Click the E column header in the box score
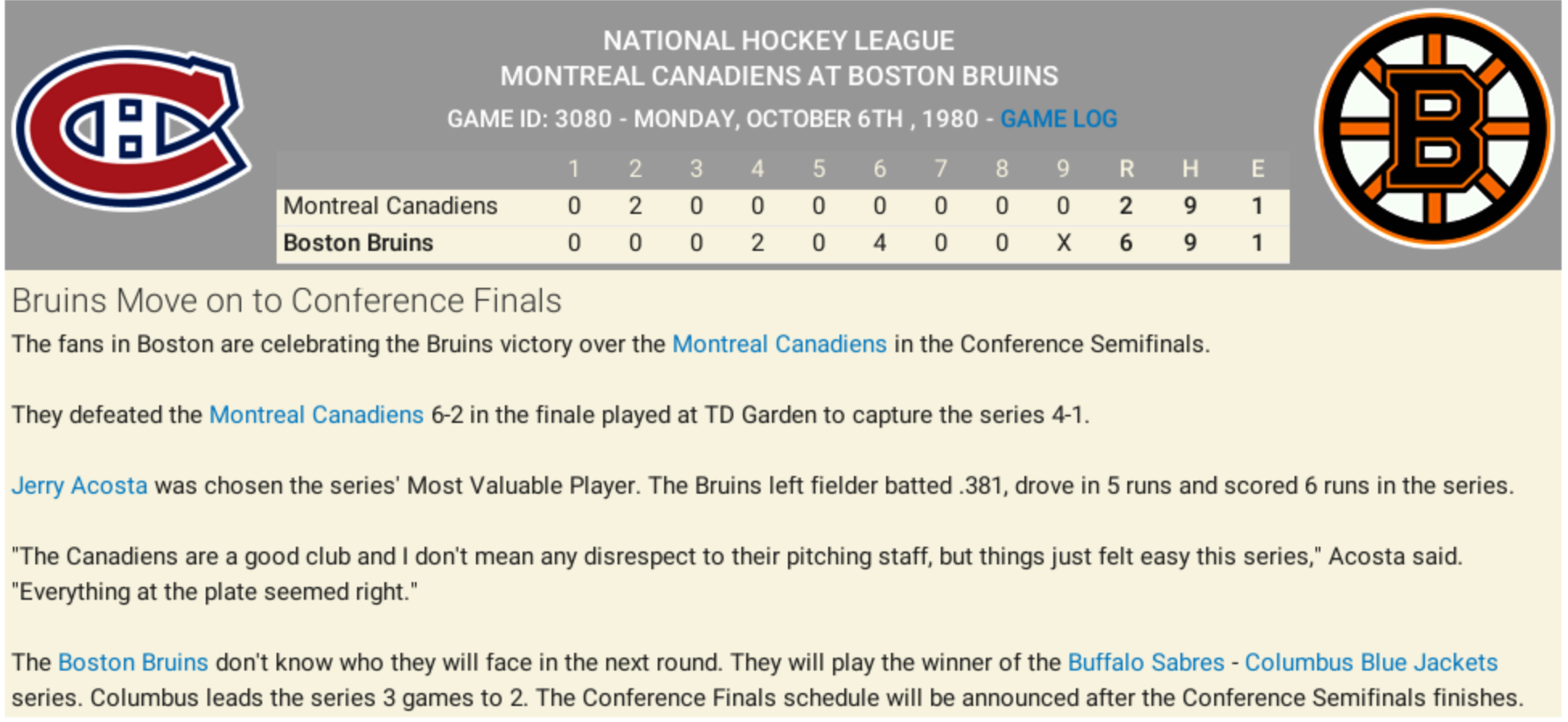Viewport: 1568px width, 722px height. point(1258,169)
